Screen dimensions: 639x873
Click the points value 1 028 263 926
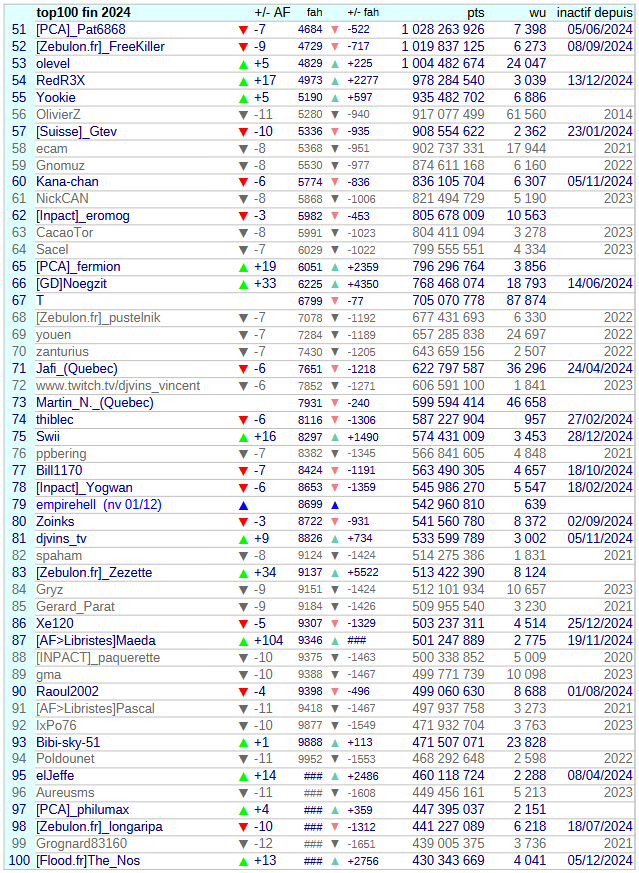pyautogui.click(x=443, y=30)
